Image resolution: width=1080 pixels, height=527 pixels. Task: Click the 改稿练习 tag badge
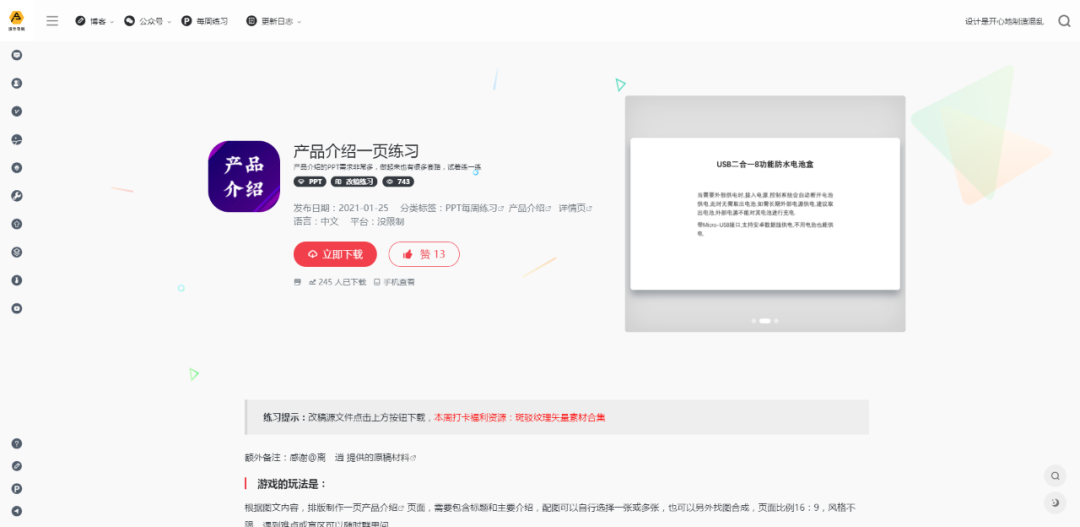tap(354, 182)
